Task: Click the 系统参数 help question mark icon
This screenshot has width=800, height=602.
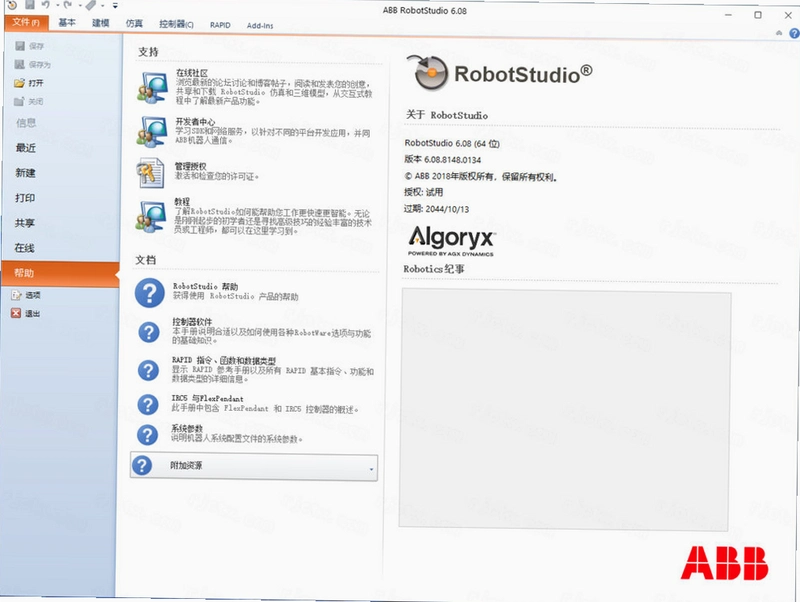Action: (x=147, y=435)
